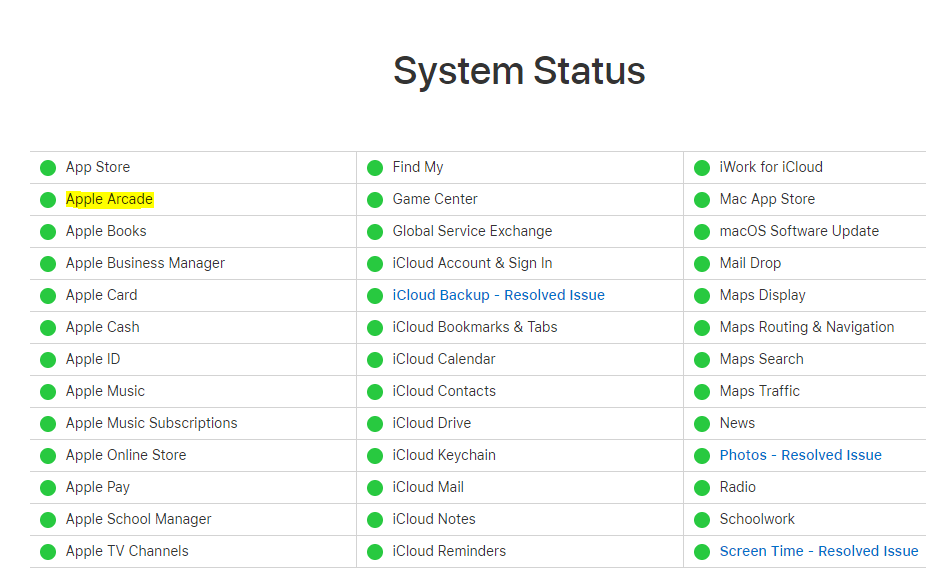Click the iCloud Mail label
Viewport: 926px width, 568px height.
428,487
